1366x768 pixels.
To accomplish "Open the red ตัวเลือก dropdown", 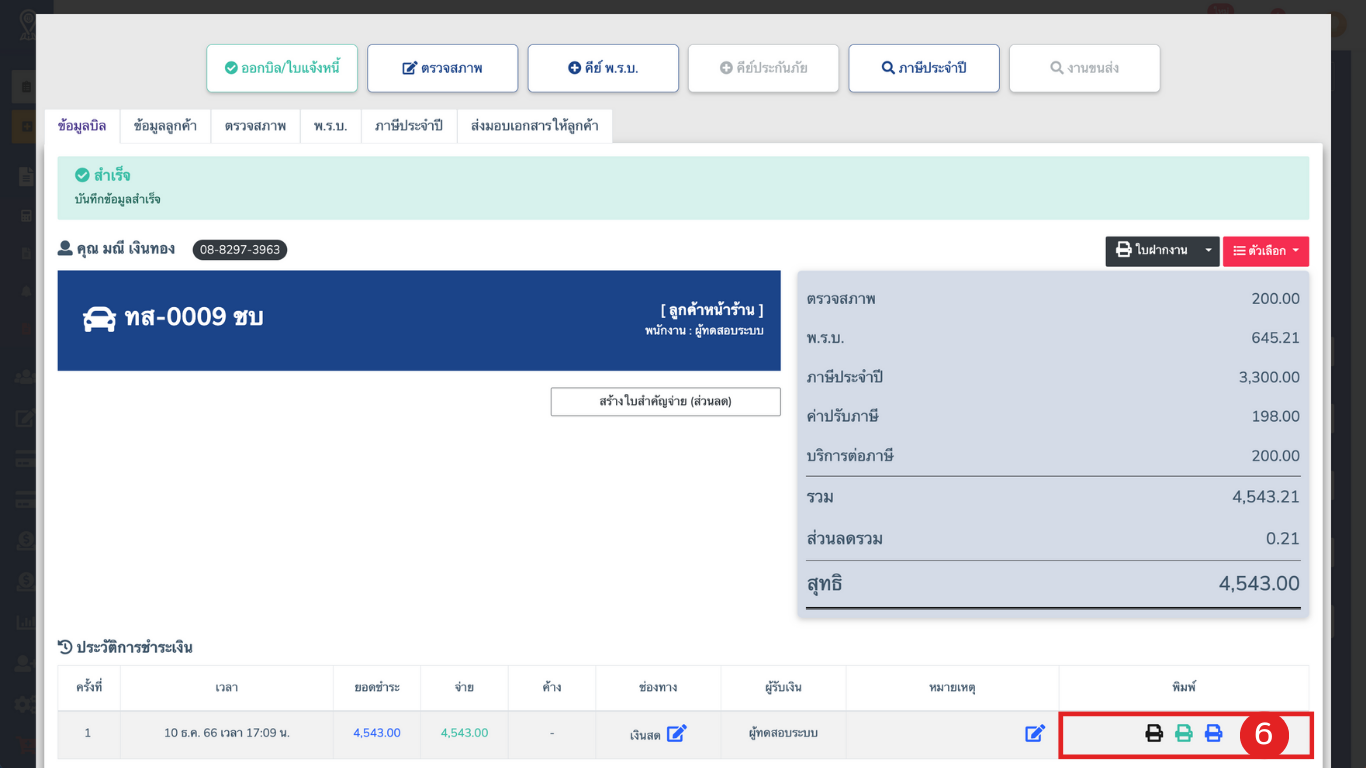I will (x=1266, y=251).
